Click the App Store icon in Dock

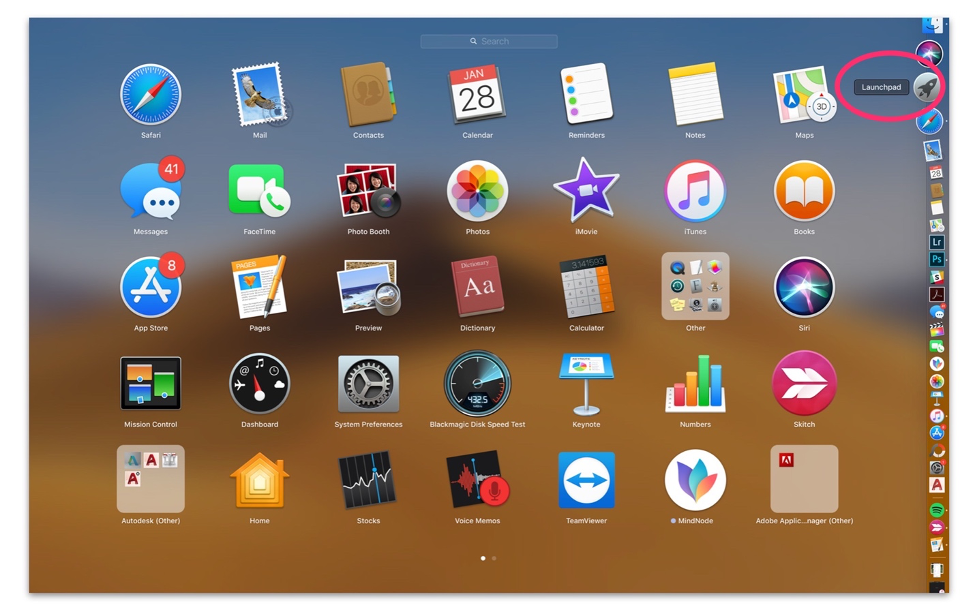click(937, 432)
